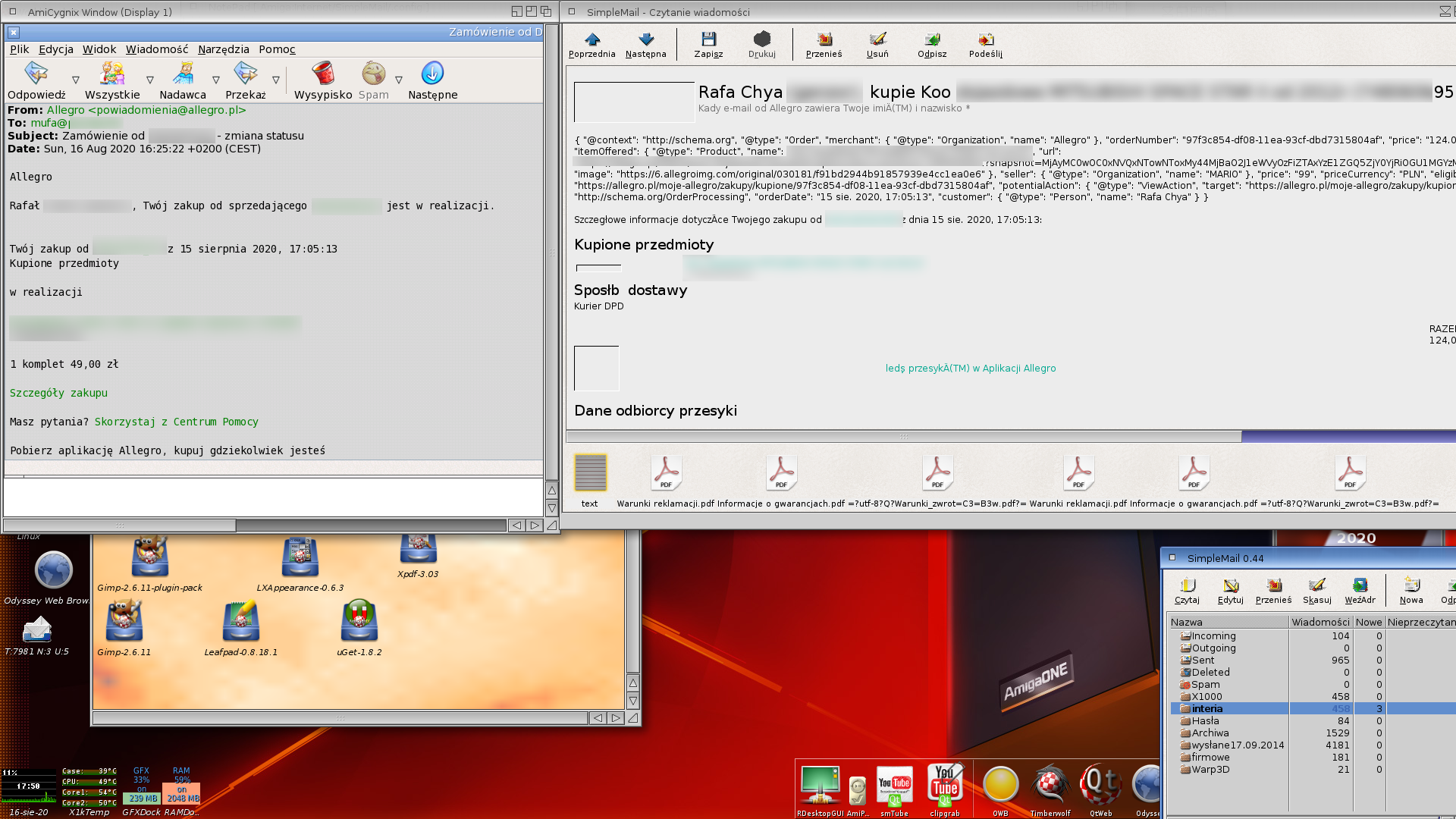Click SimpleMail reader horizontal scrollbar
This screenshot has height=819, width=1456.
904,437
